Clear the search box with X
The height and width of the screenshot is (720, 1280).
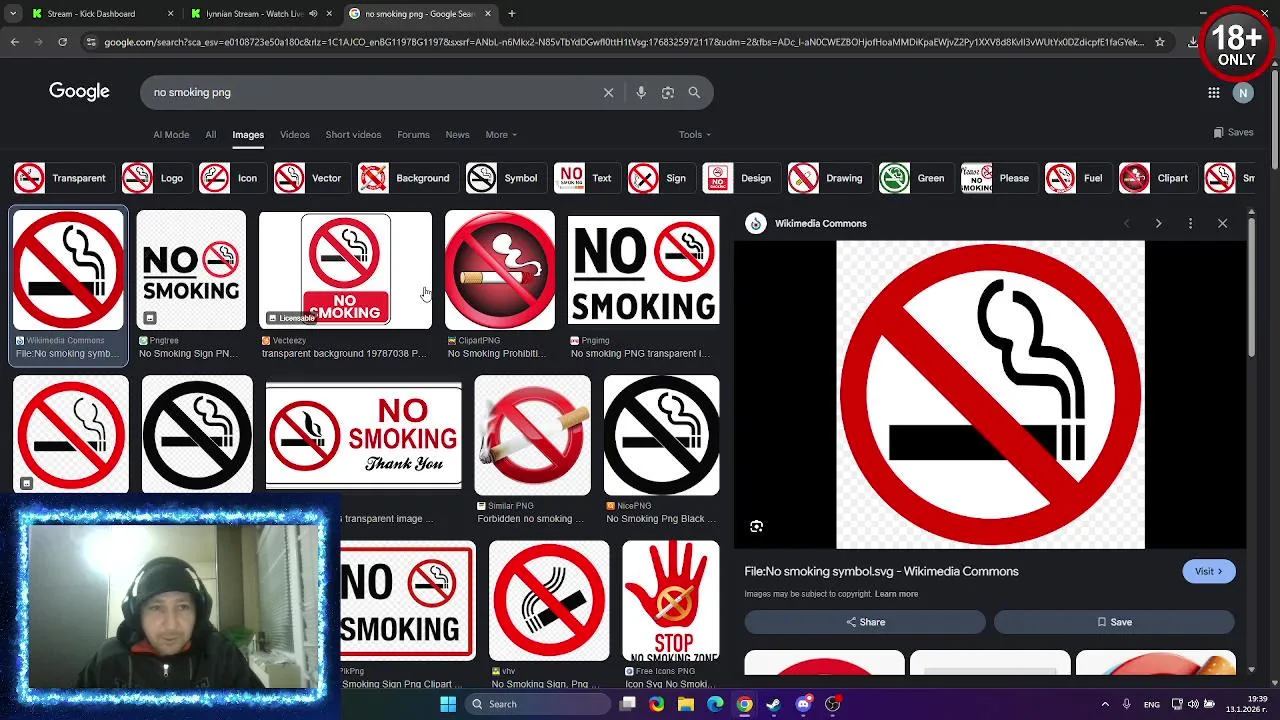(608, 92)
